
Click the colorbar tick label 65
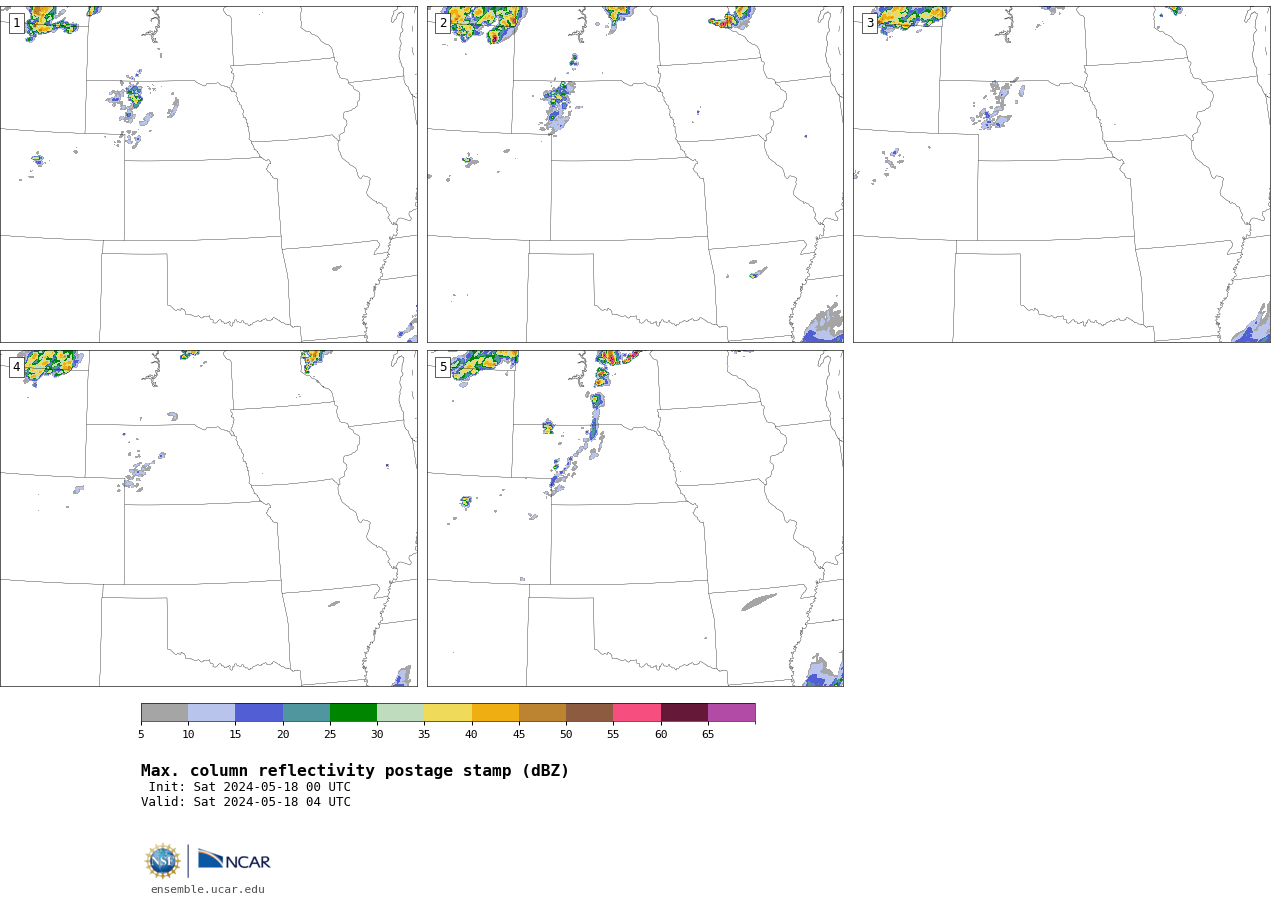708,735
